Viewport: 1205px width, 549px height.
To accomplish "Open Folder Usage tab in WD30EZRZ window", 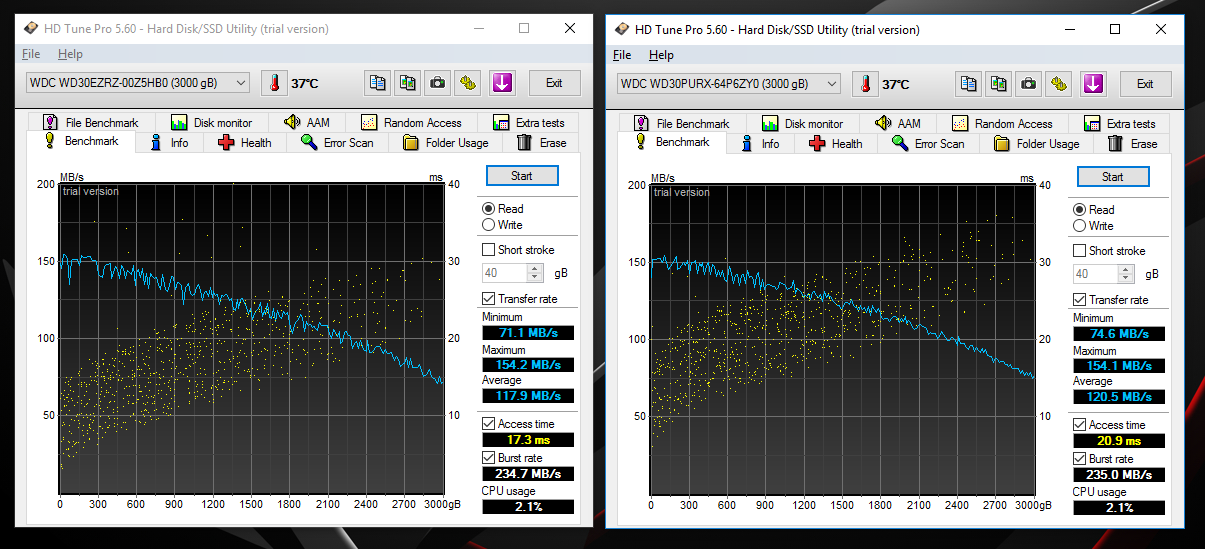I will pos(446,143).
